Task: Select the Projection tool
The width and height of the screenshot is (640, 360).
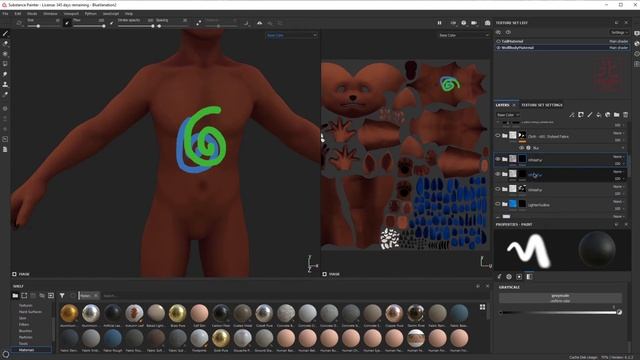Action: 5,54
